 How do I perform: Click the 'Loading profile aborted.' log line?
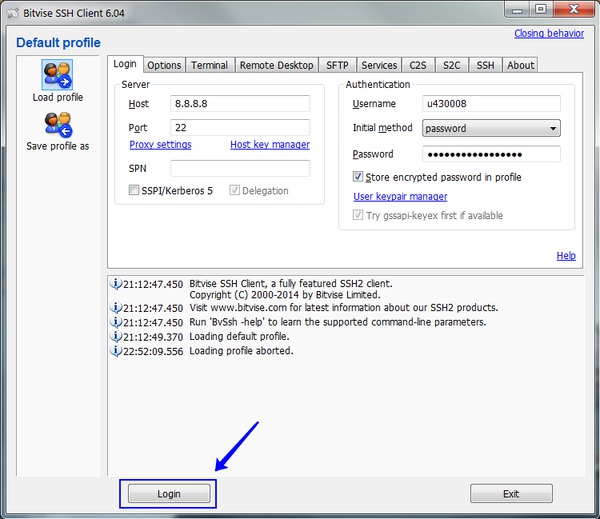(241, 351)
